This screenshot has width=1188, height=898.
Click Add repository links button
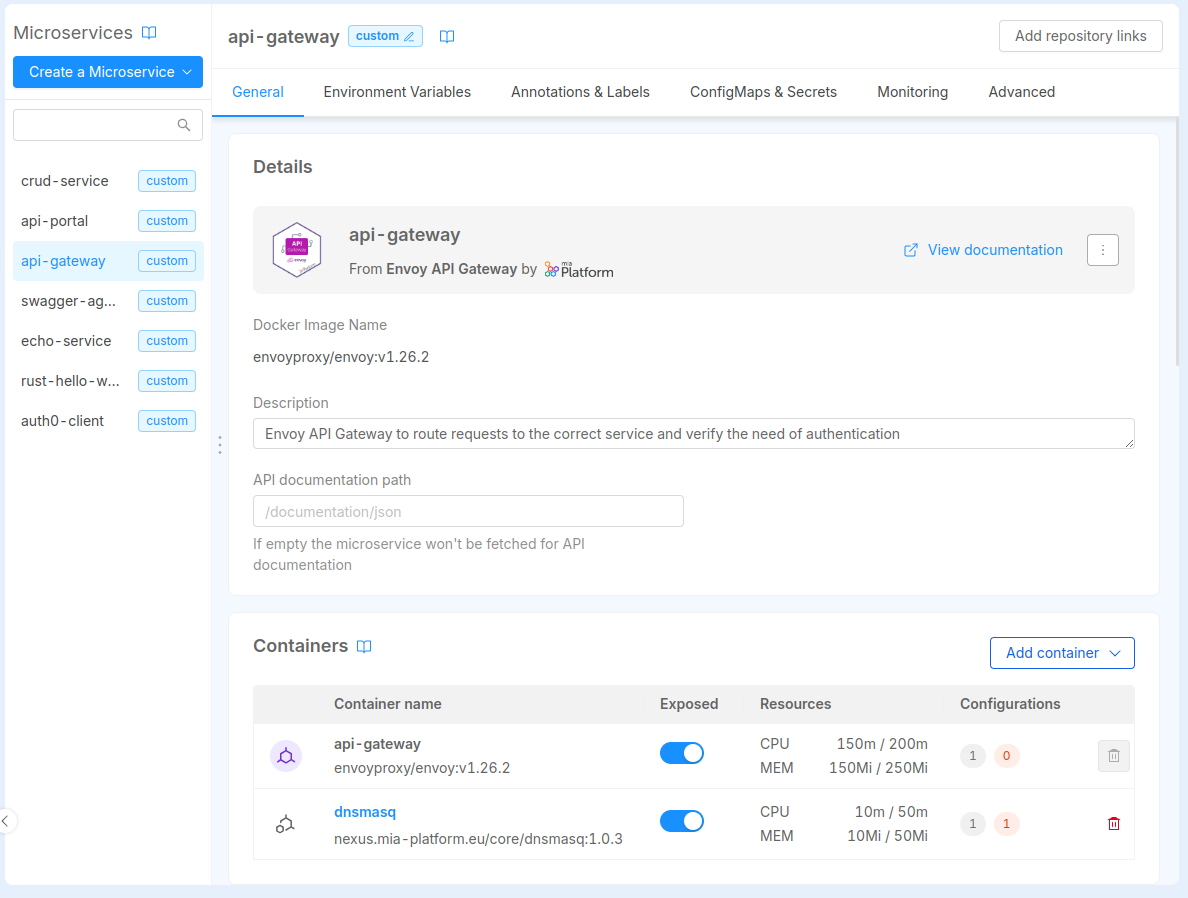(x=1080, y=36)
